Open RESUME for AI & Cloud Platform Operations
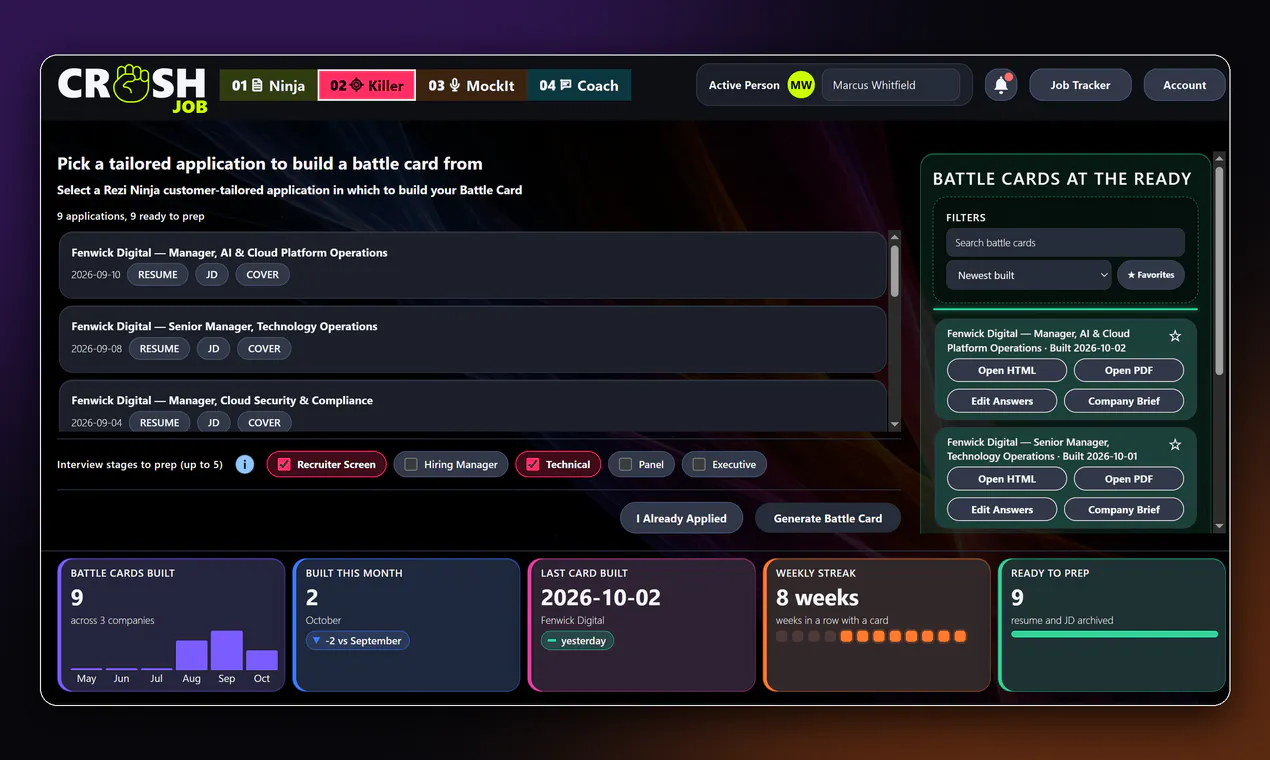Viewport: 1270px width, 760px height. coord(158,275)
